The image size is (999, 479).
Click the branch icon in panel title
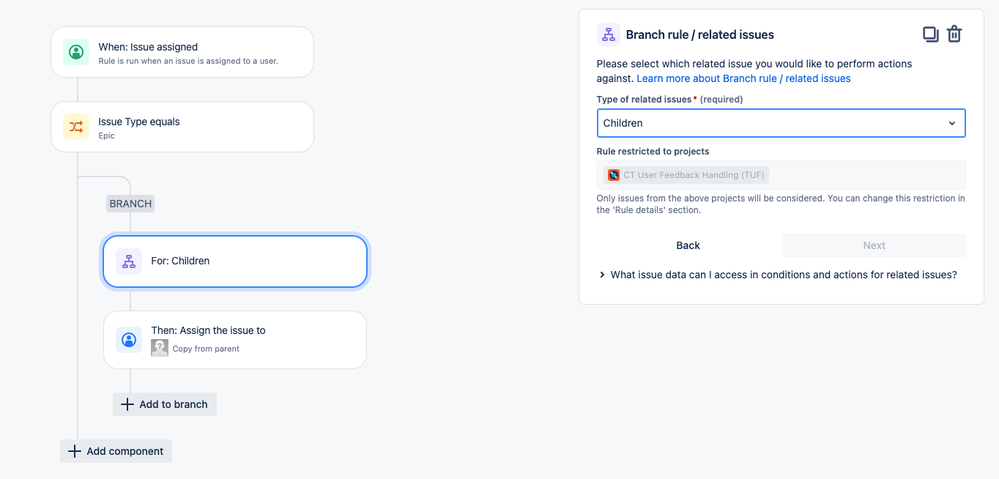pyautogui.click(x=608, y=34)
